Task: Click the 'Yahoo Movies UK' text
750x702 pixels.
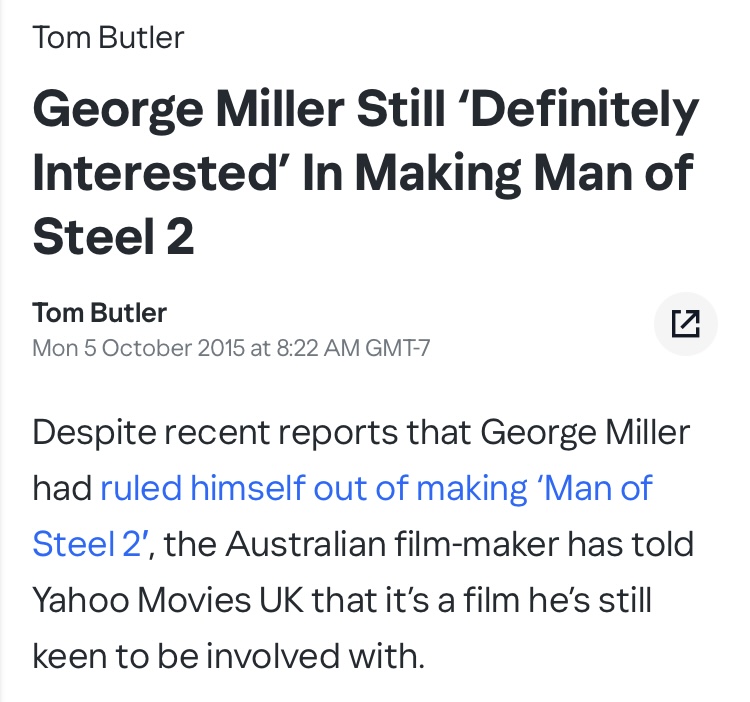Action: (168, 600)
